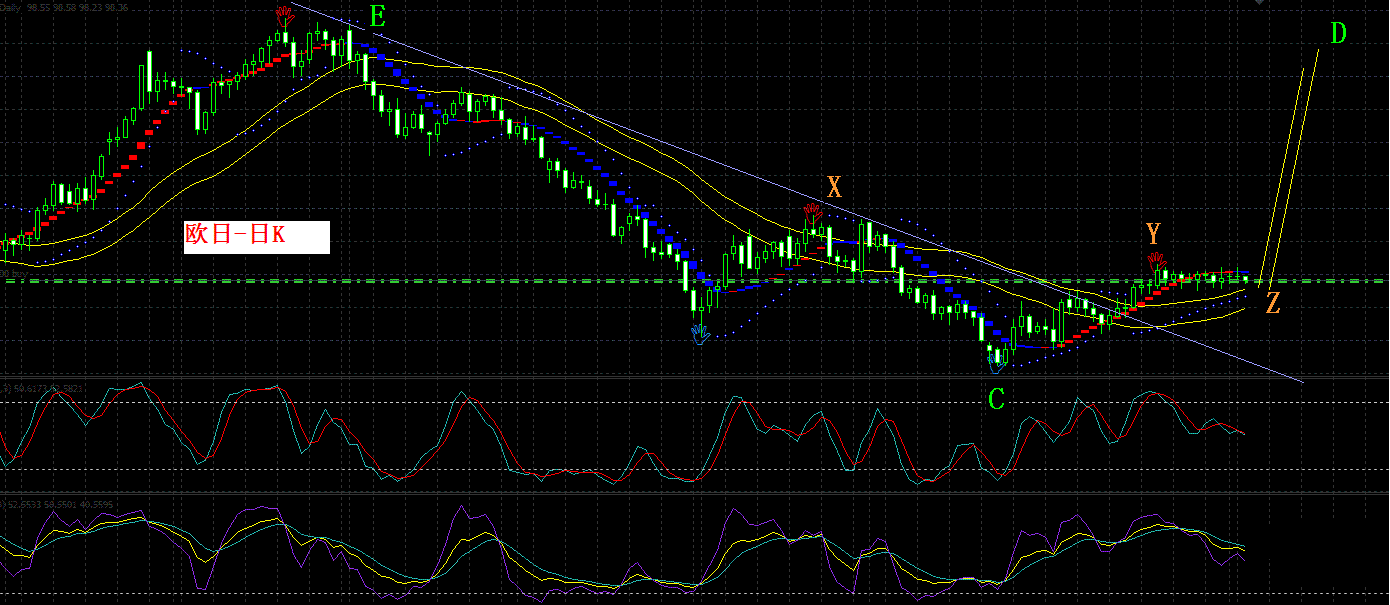Select the red hand marker below X
Viewport: 1390px width, 605px height.
click(x=813, y=212)
